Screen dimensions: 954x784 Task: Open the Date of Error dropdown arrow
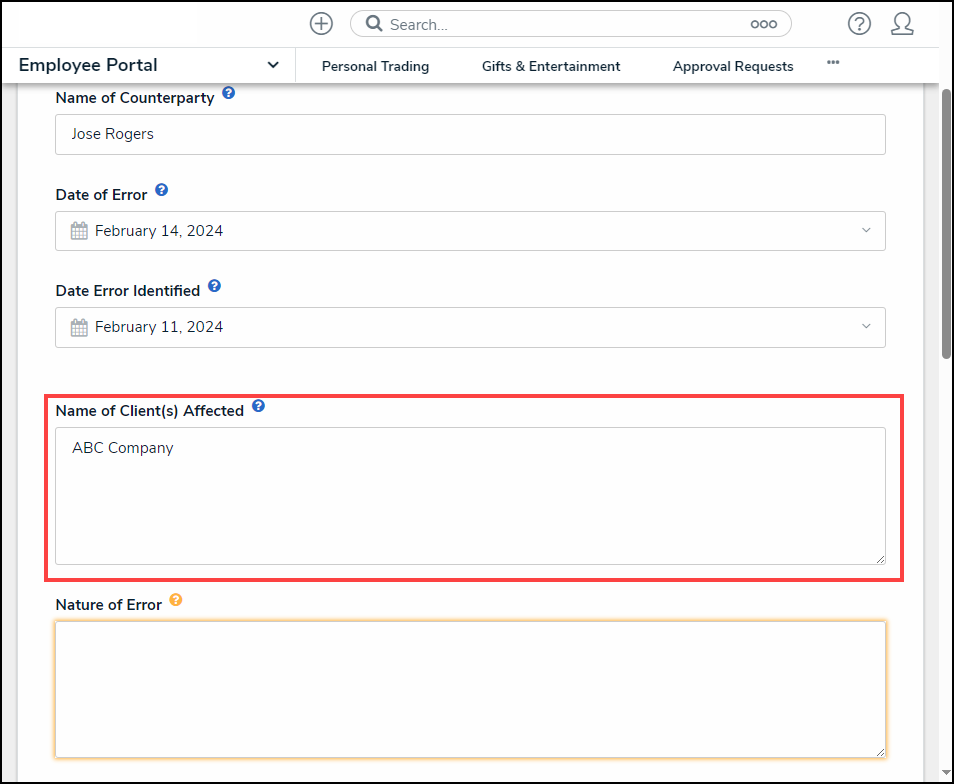[866, 231]
